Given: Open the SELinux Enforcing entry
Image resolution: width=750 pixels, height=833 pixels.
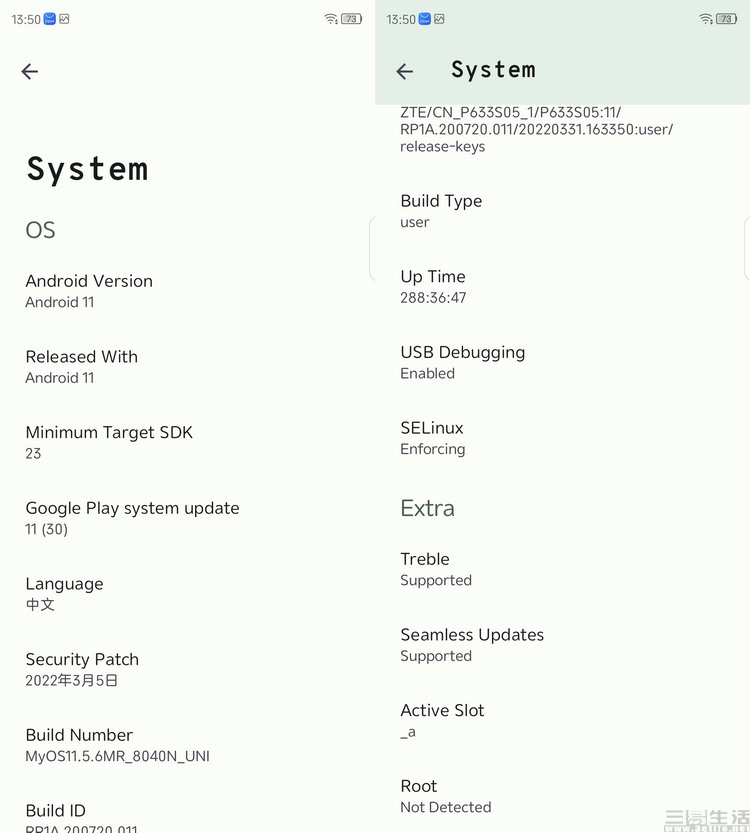Looking at the screenshot, I should click(x=432, y=438).
